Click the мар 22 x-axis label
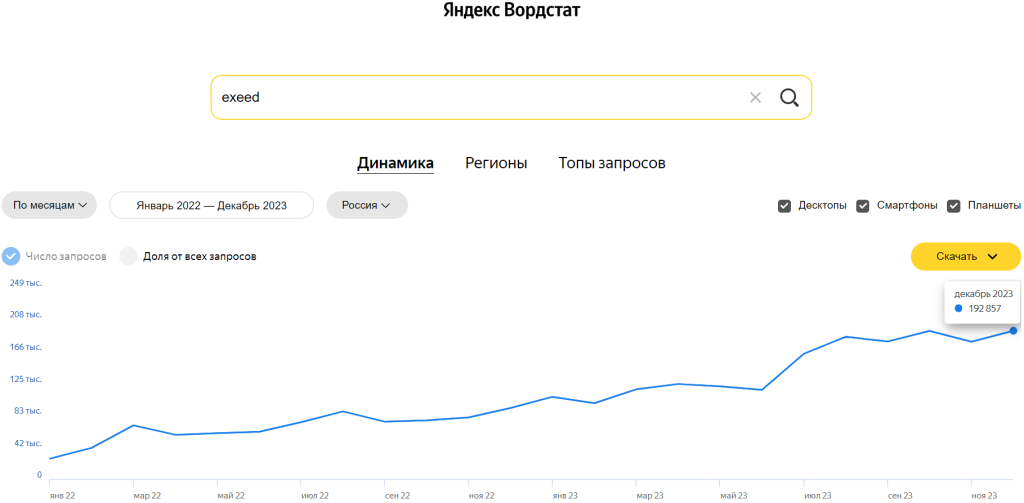 [147, 496]
